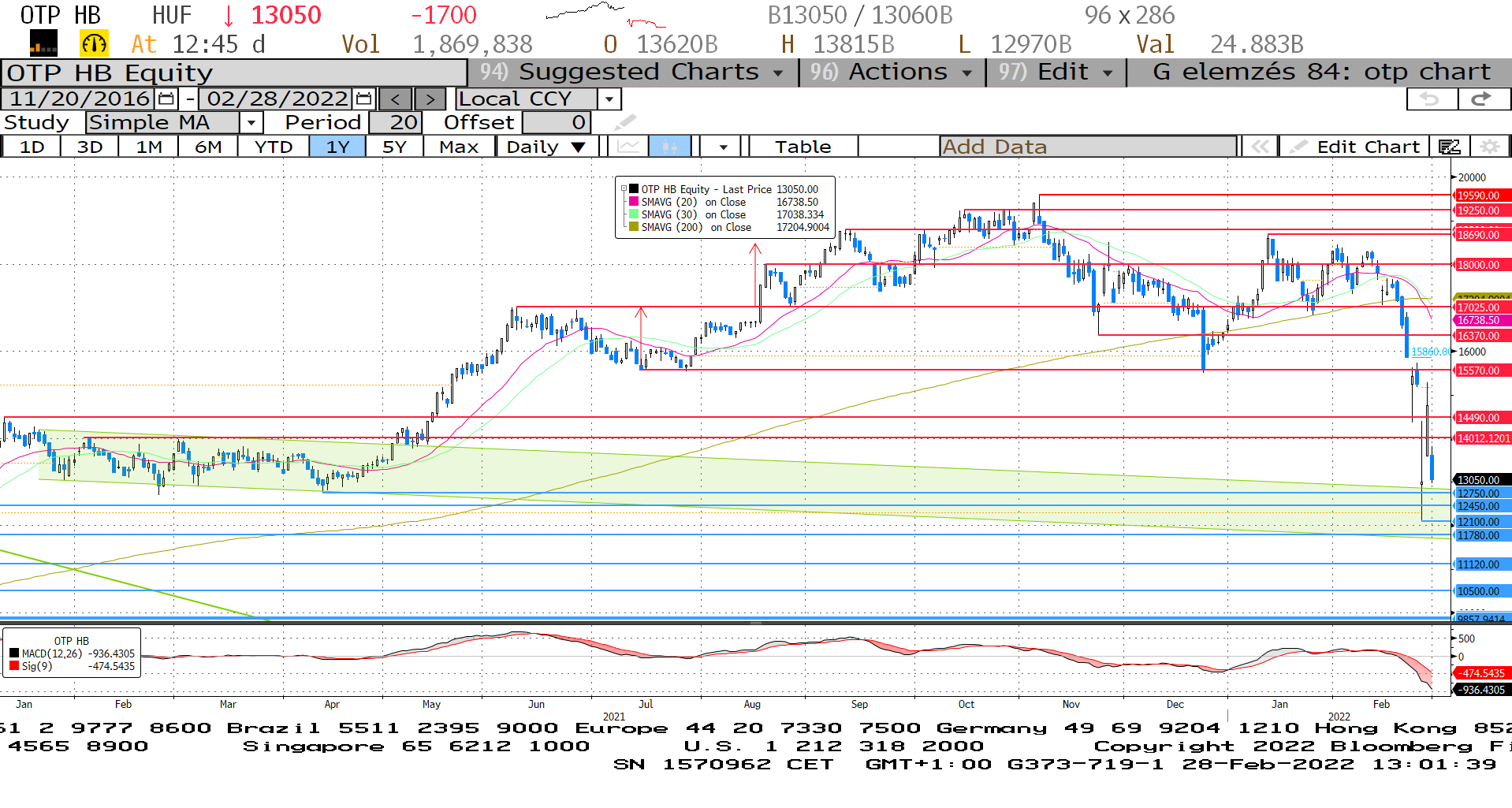Viewport: 1512px width, 808px height.
Task: Click the 12750.00 blue support label
Action: coord(1482,493)
